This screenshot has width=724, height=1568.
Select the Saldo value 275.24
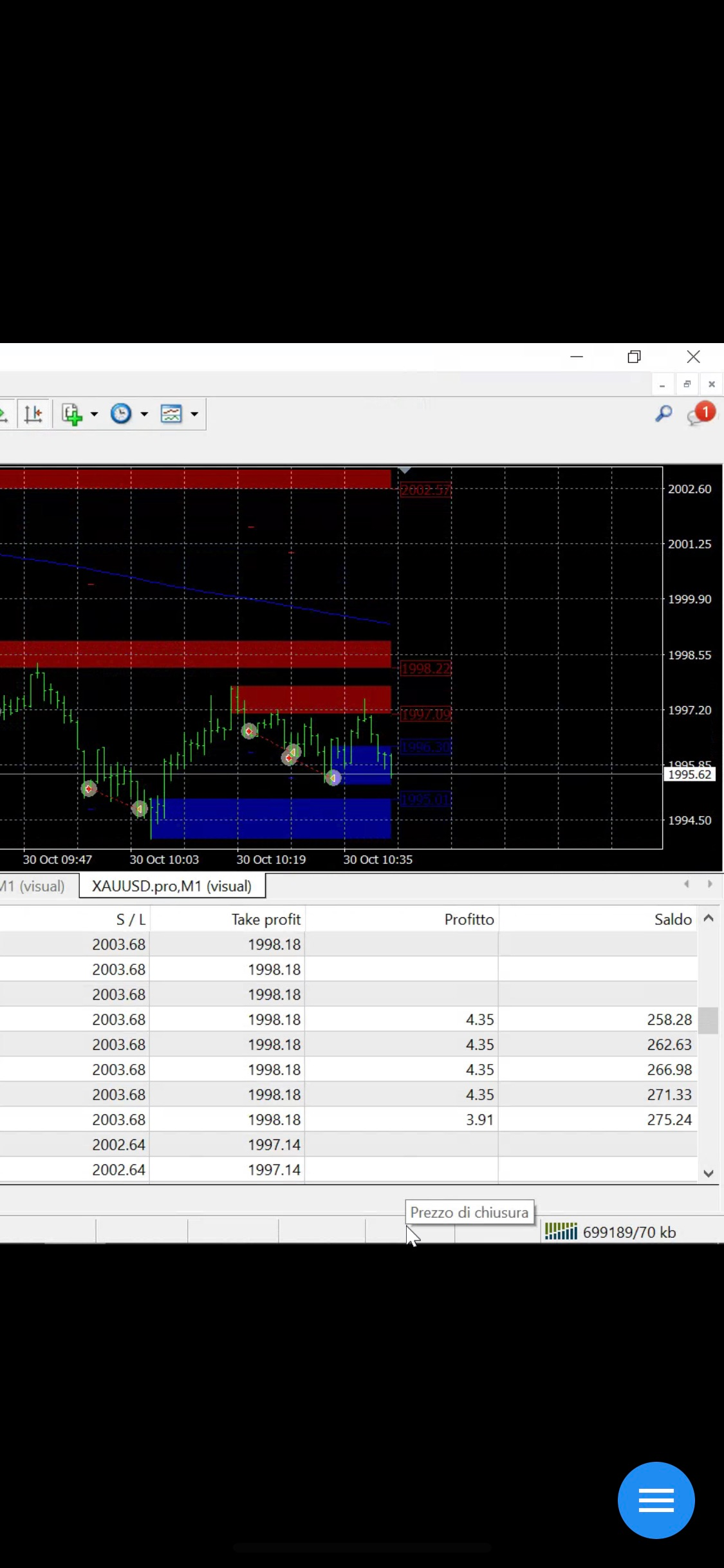pyautogui.click(x=669, y=1120)
